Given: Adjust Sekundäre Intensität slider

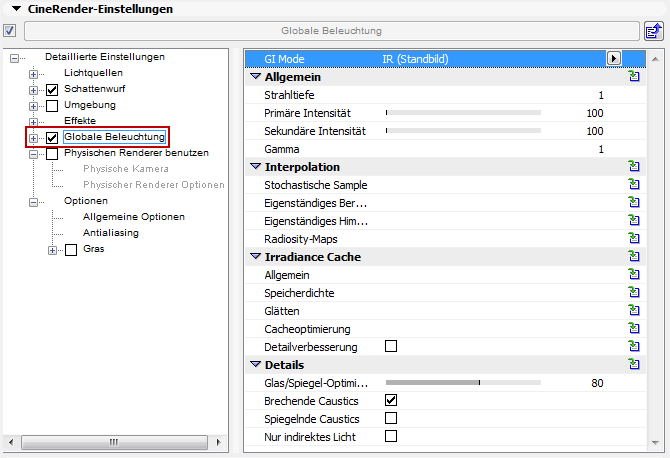Looking at the screenshot, I should [463, 131].
